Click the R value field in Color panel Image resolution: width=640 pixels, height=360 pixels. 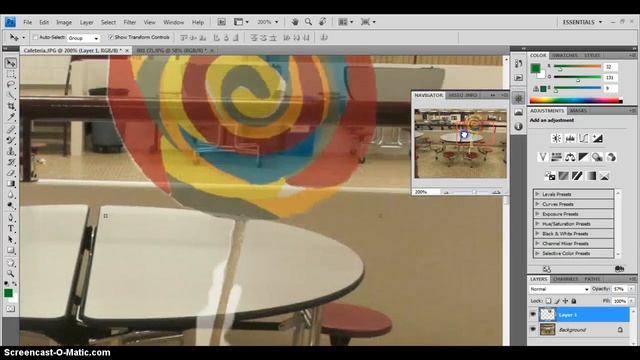(611, 67)
